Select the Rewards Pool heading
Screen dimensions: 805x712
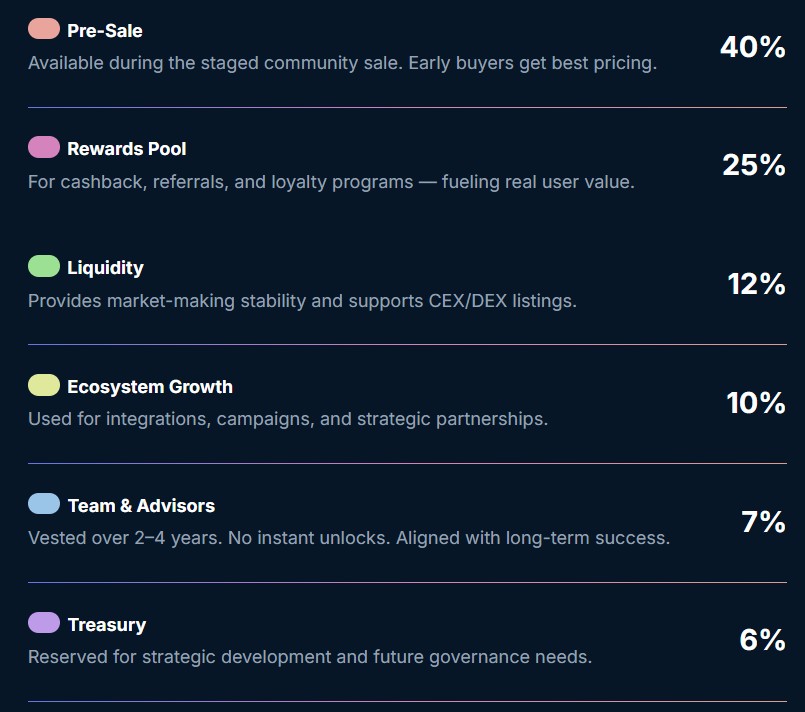pyautogui.click(x=127, y=149)
